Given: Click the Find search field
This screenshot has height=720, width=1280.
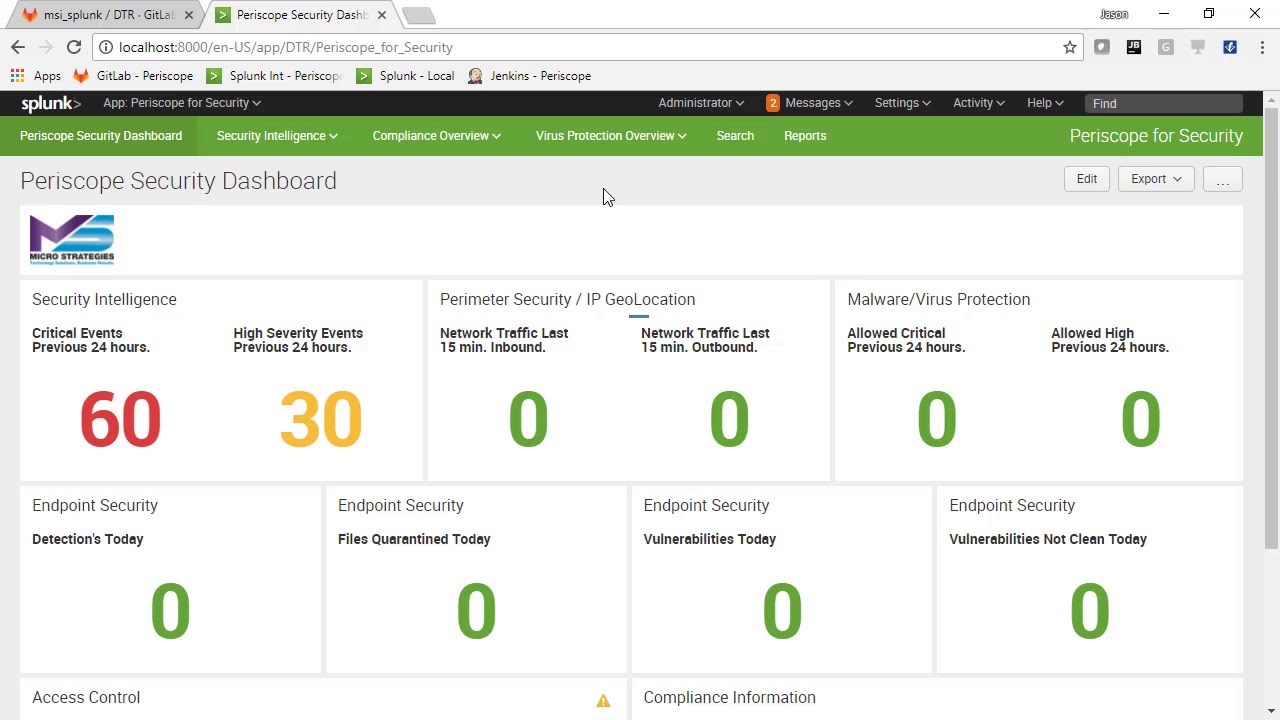Looking at the screenshot, I should tap(1163, 103).
